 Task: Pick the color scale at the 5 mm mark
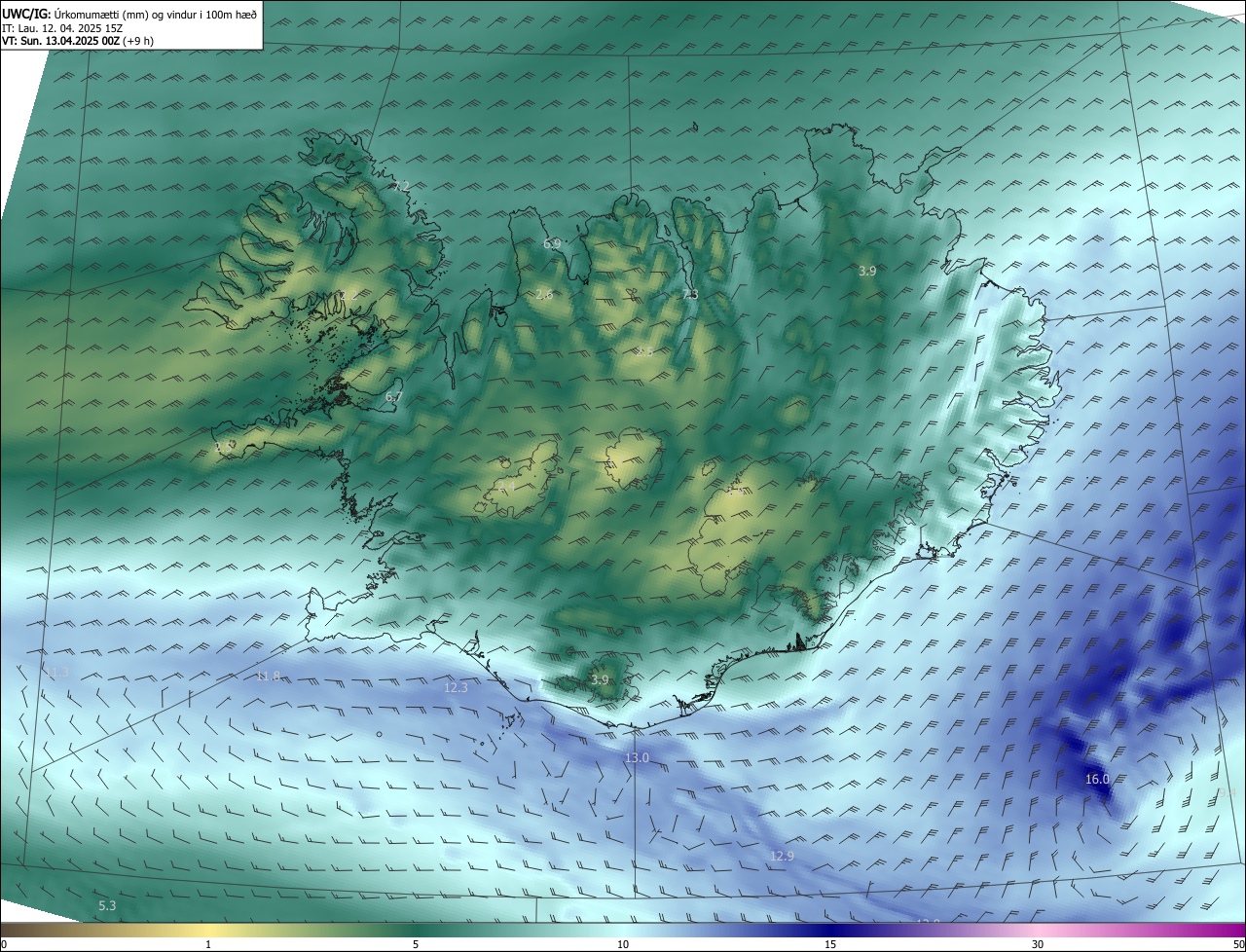click(x=416, y=930)
